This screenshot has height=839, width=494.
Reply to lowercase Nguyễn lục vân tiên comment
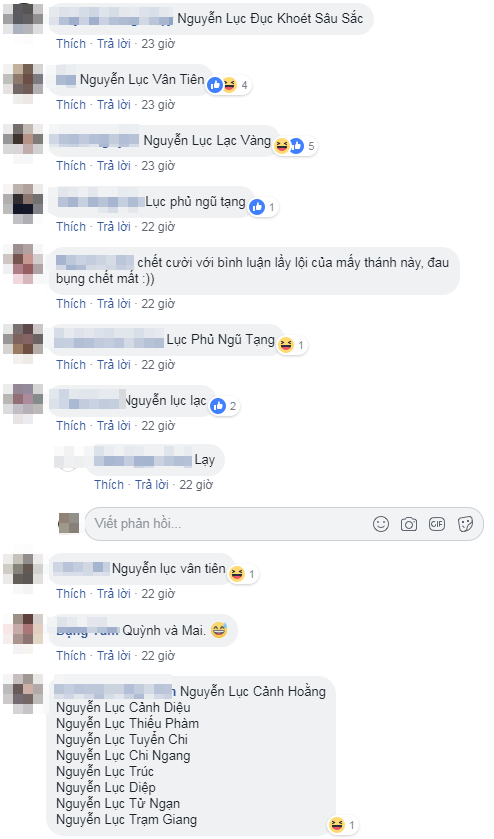click(x=114, y=594)
